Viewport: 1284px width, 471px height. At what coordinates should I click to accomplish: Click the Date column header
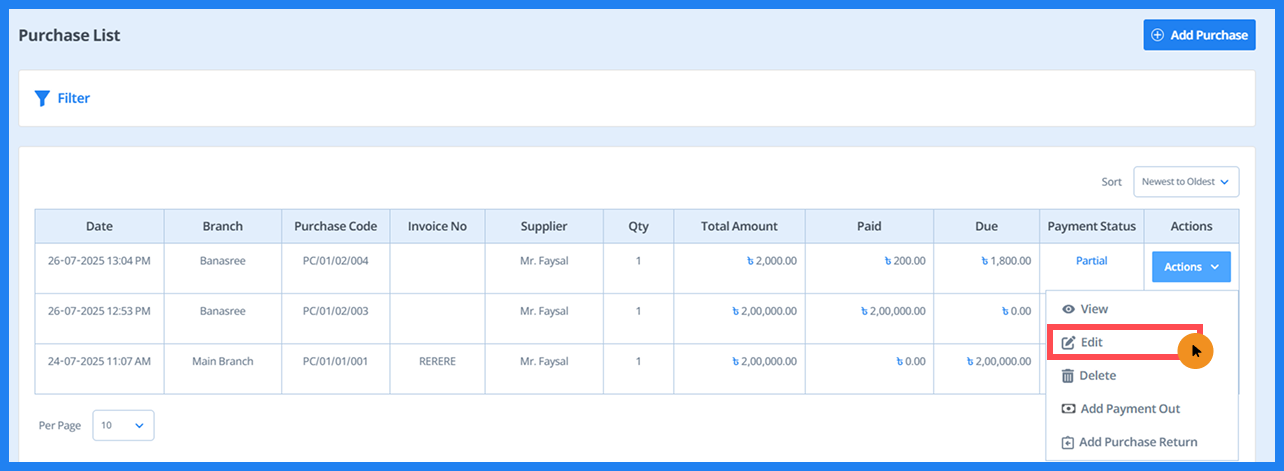tap(99, 226)
